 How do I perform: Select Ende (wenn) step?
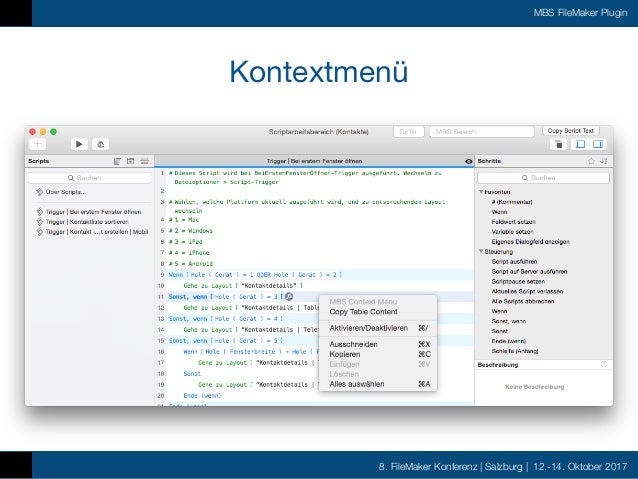click(x=509, y=341)
